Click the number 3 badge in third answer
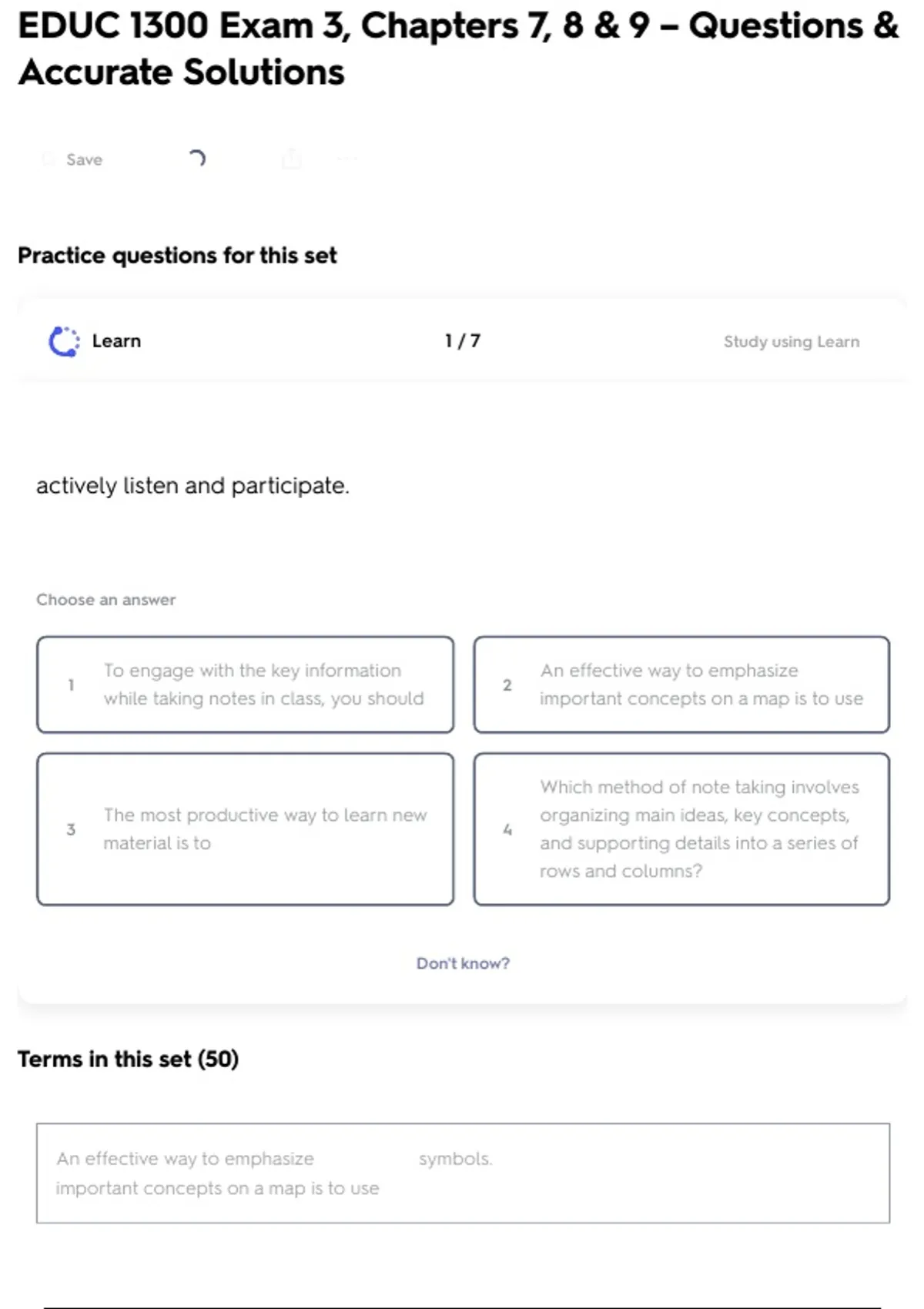 71,829
